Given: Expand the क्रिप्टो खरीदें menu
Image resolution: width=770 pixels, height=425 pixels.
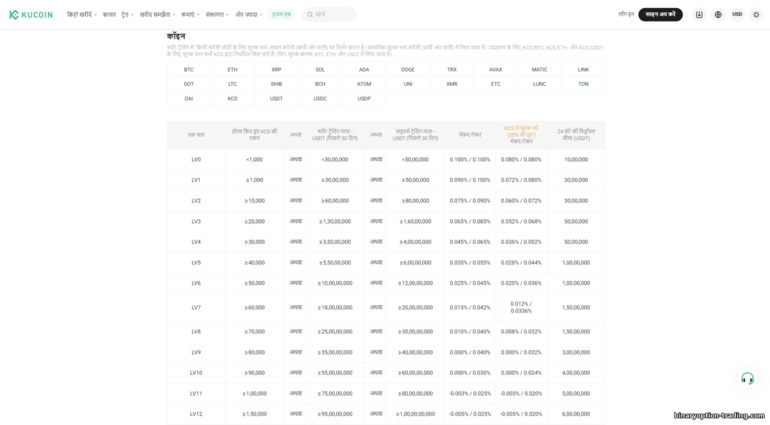Looking at the screenshot, I should pos(82,15).
